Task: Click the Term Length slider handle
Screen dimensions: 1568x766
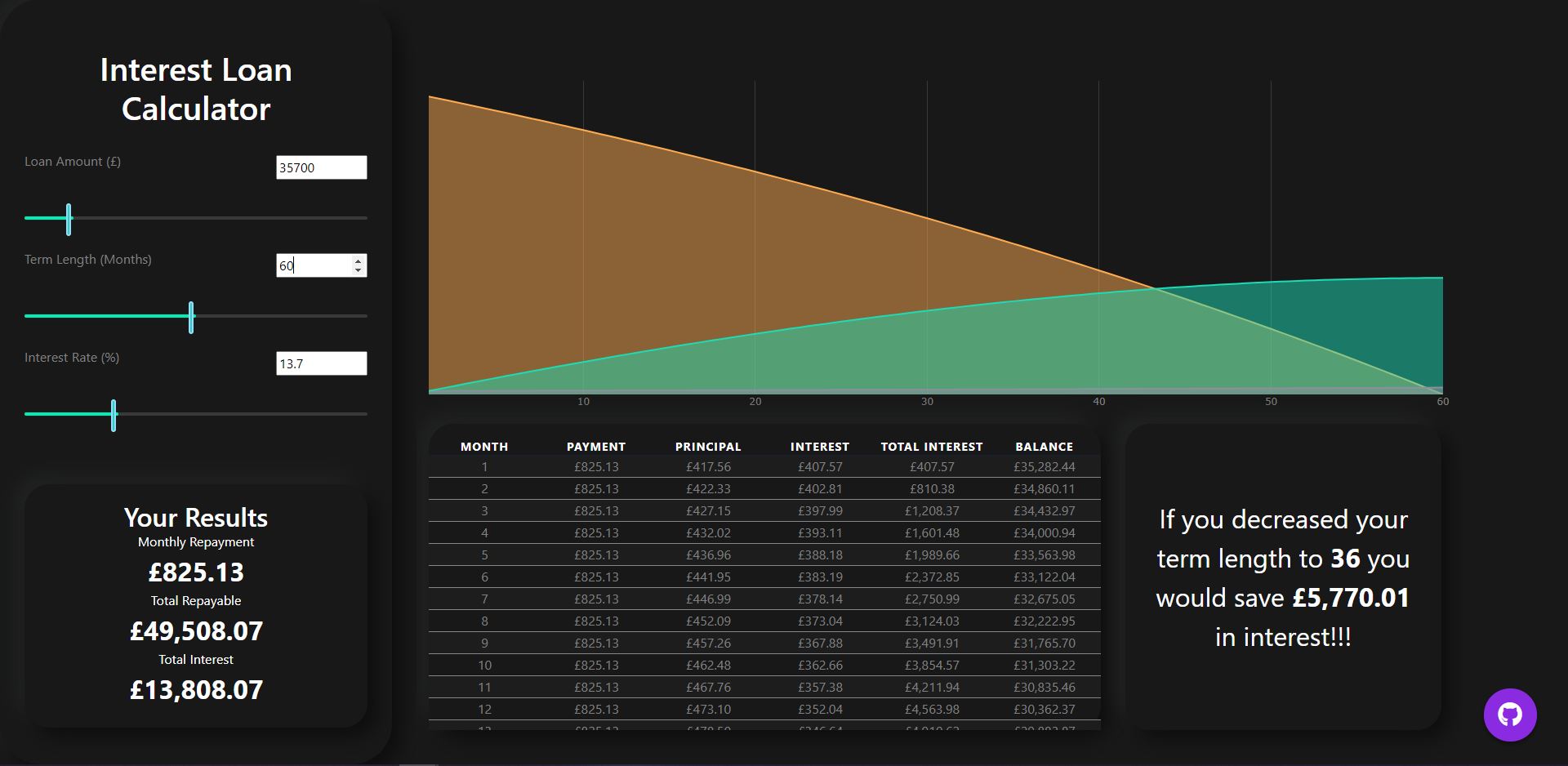Action: [x=191, y=317]
